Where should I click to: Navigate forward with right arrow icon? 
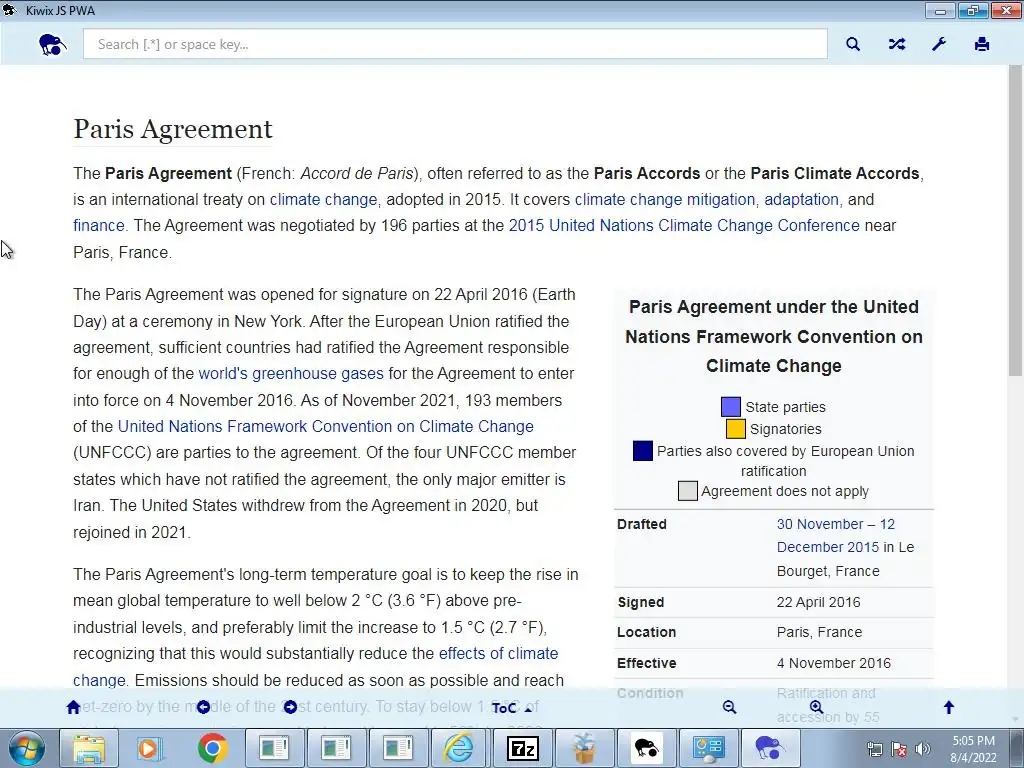click(x=290, y=707)
